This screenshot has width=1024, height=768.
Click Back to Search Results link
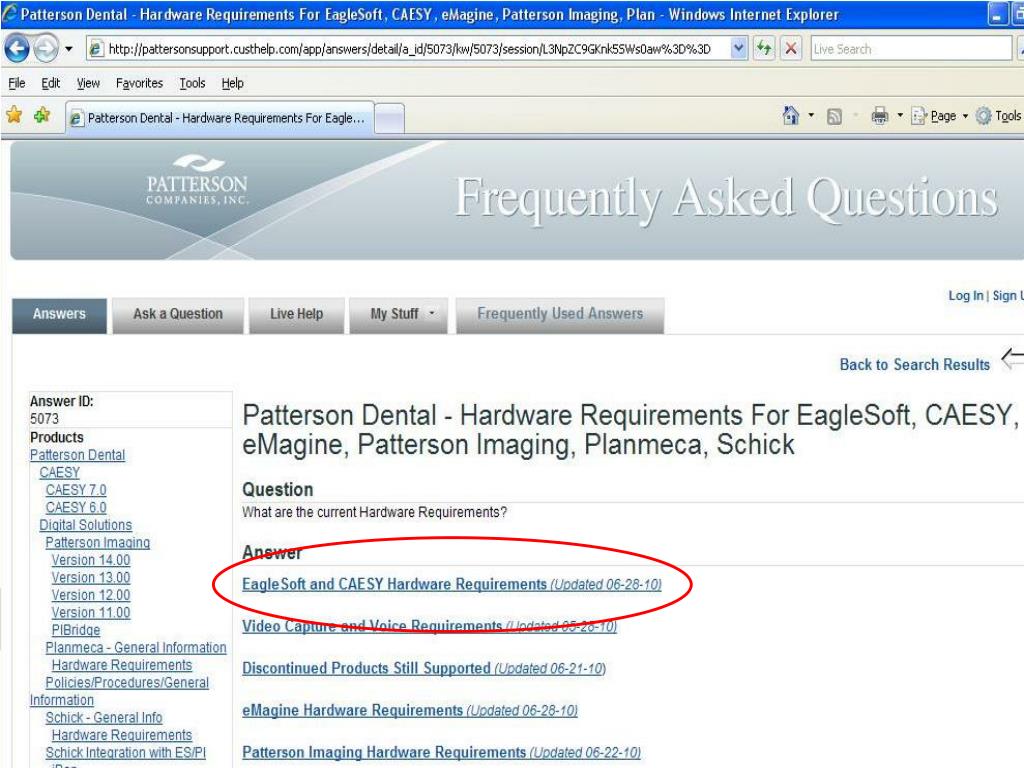tap(914, 364)
